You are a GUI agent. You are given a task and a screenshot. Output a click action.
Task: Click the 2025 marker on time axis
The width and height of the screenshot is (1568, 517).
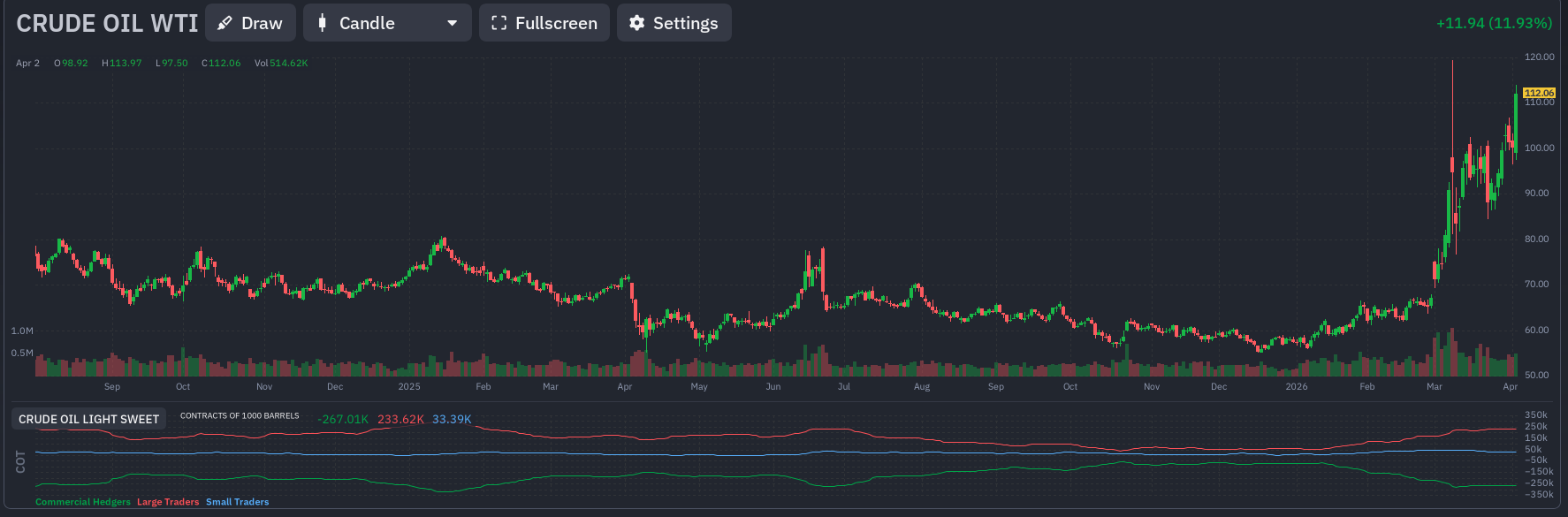(409, 386)
